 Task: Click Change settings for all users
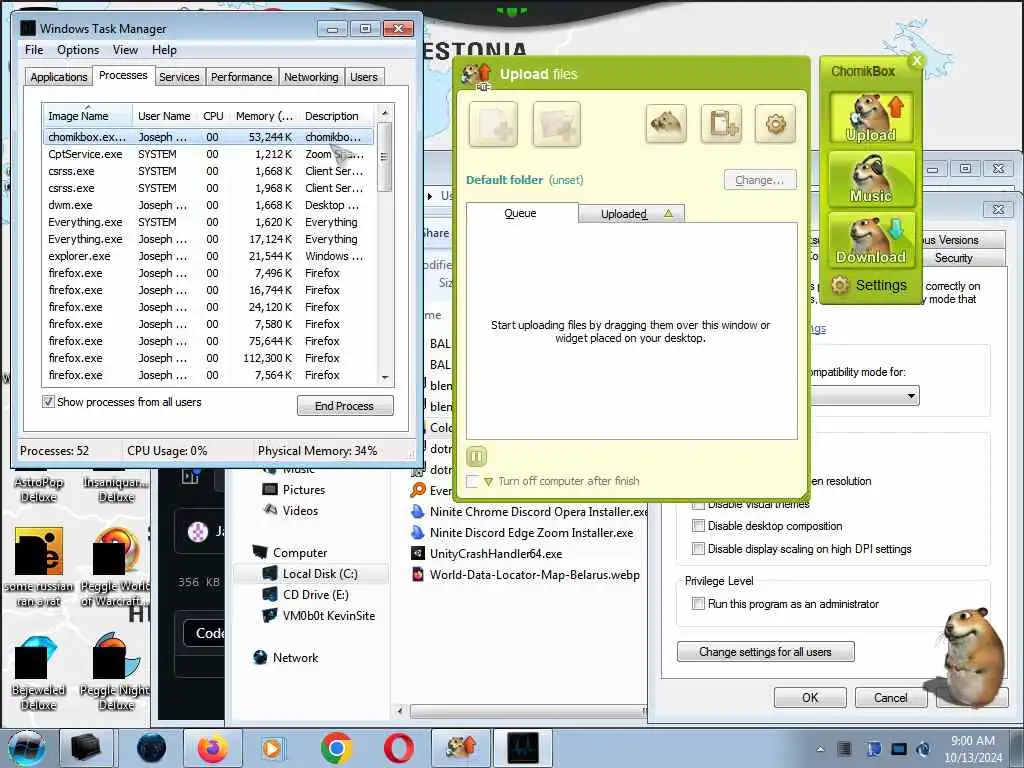click(x=765, y=652)
